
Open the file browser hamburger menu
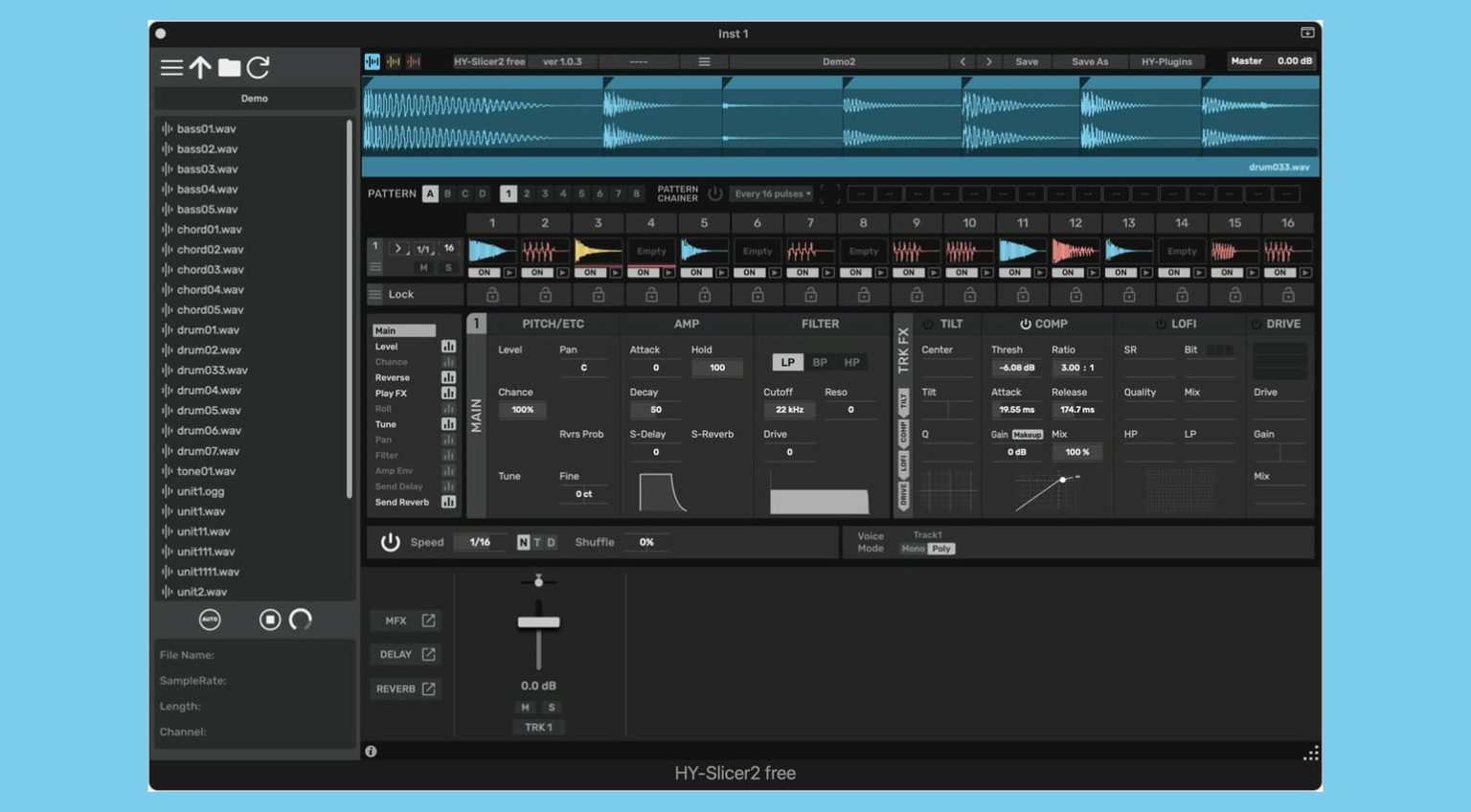point(171,67)
